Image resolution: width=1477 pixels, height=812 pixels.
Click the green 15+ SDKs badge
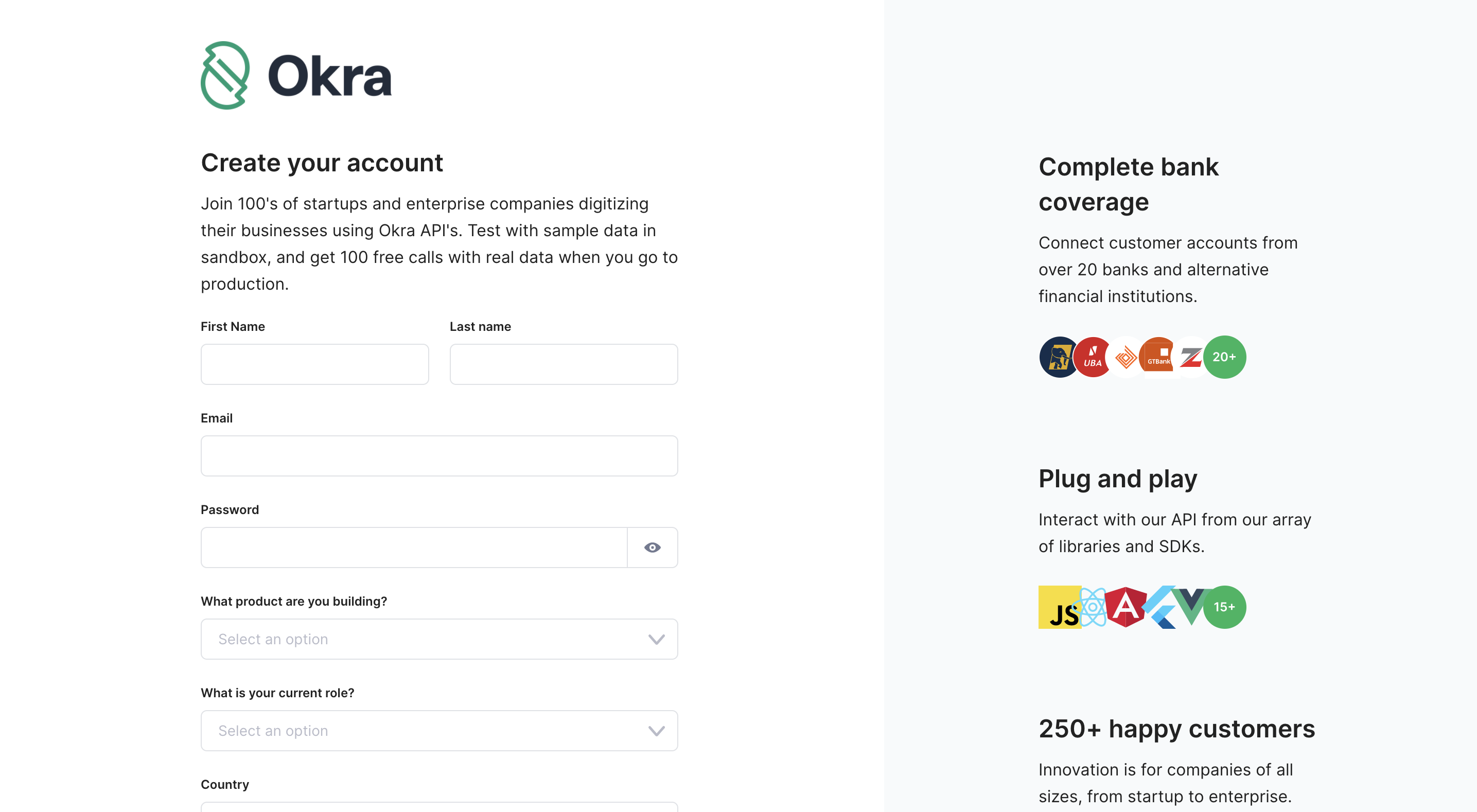point(1224,607)
